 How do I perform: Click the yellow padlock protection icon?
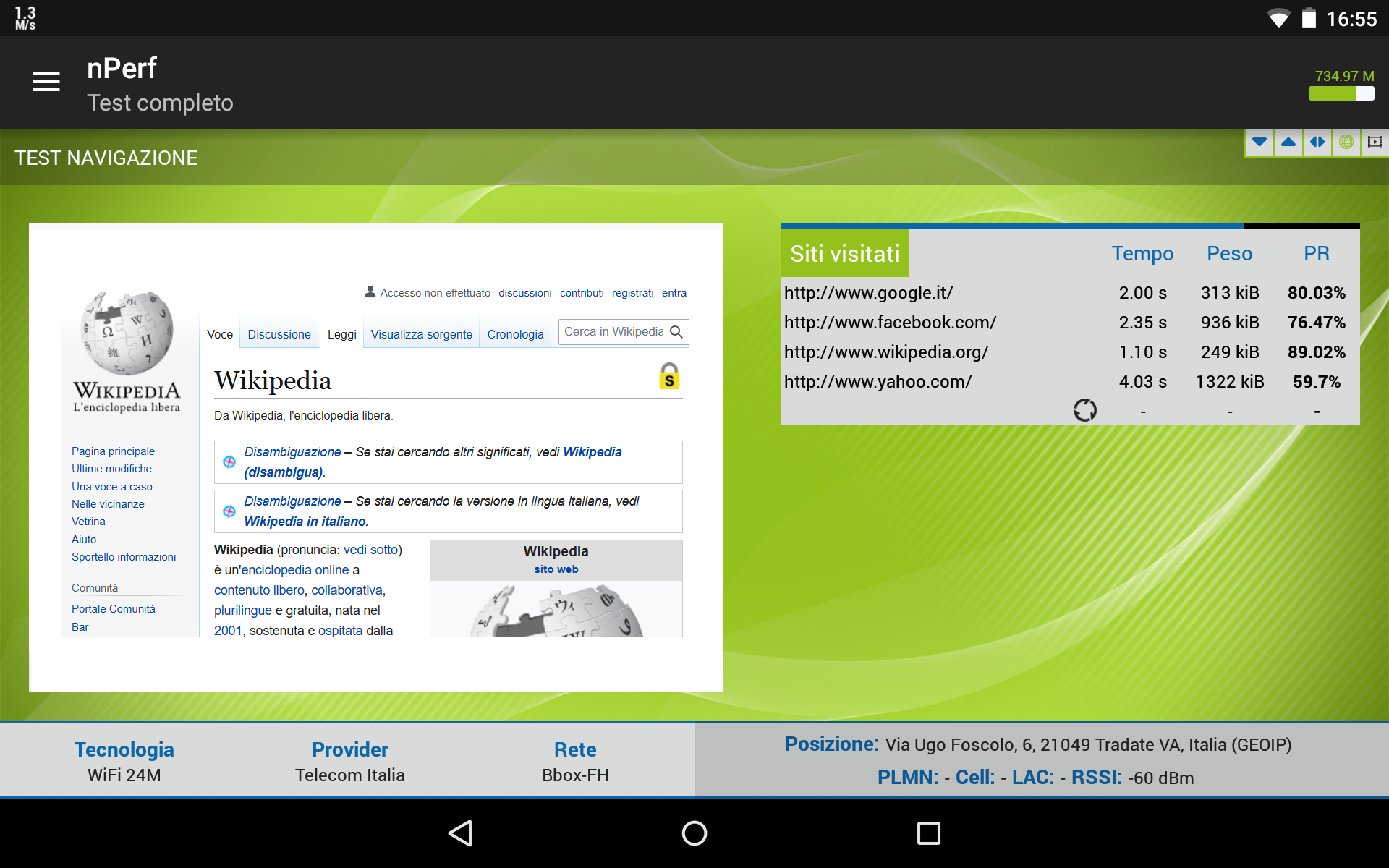click(669, 376)
